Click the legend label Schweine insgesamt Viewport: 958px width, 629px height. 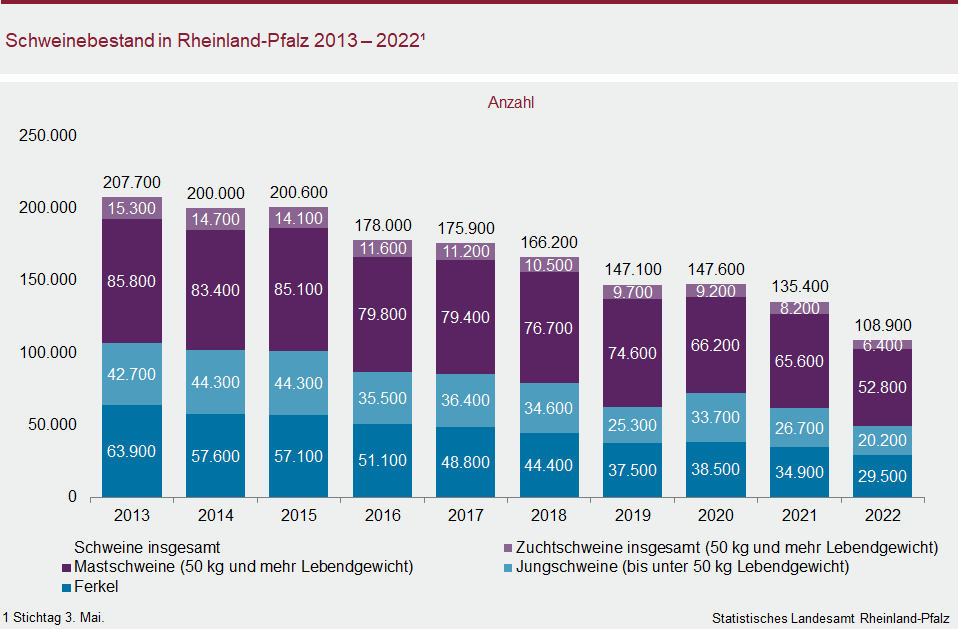click(147, 547)
